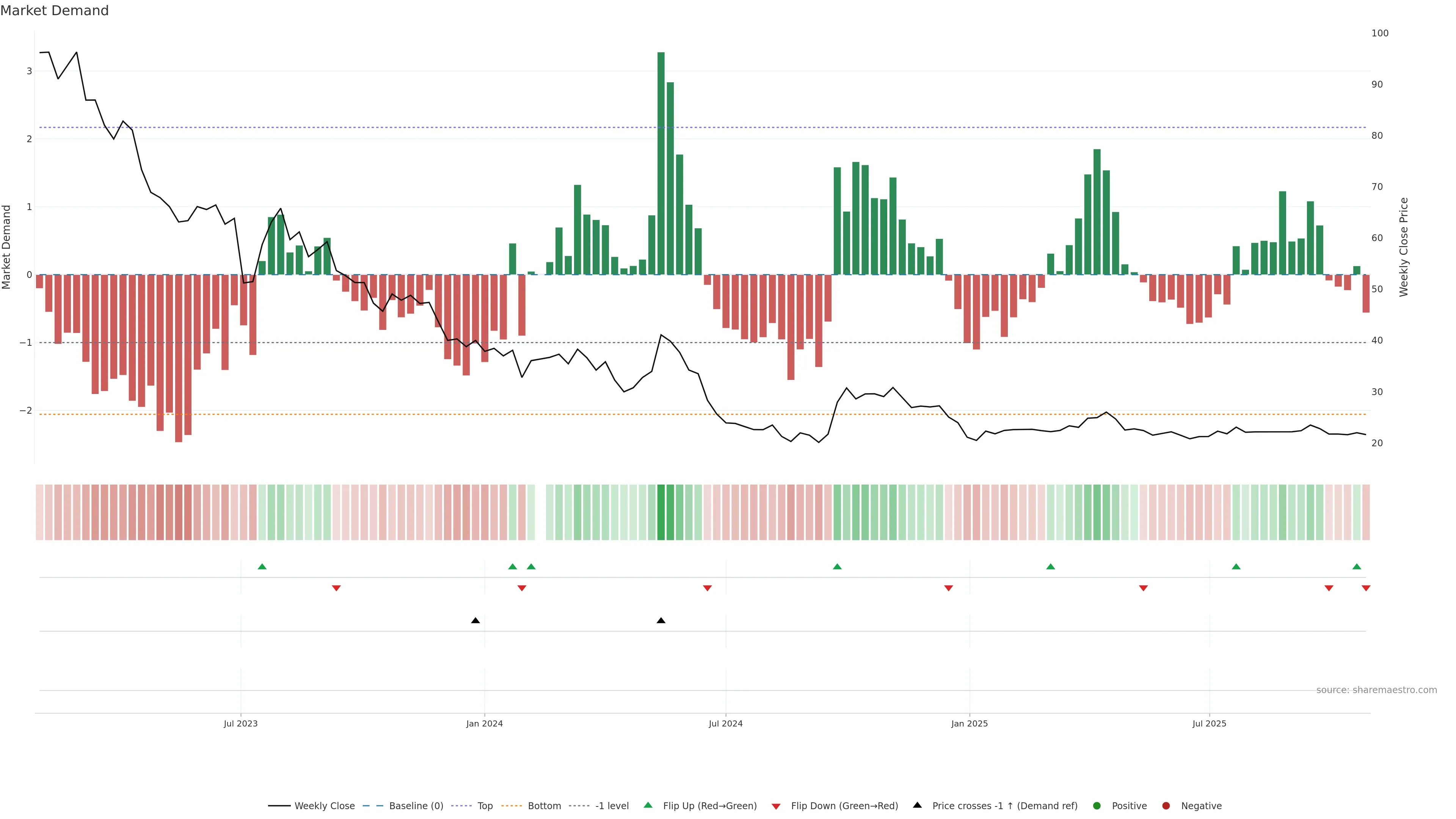Click the Price crosses -1 black triangle legend icon
This screenshot has width=1456, height=819.
pyautogui.click(x=917, y=805)
